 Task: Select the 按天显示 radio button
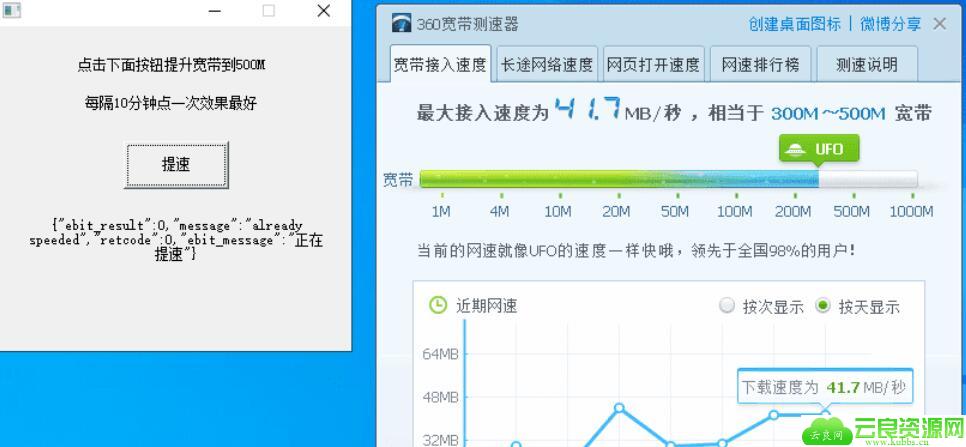pyautogui.click(x=823, y=306)
